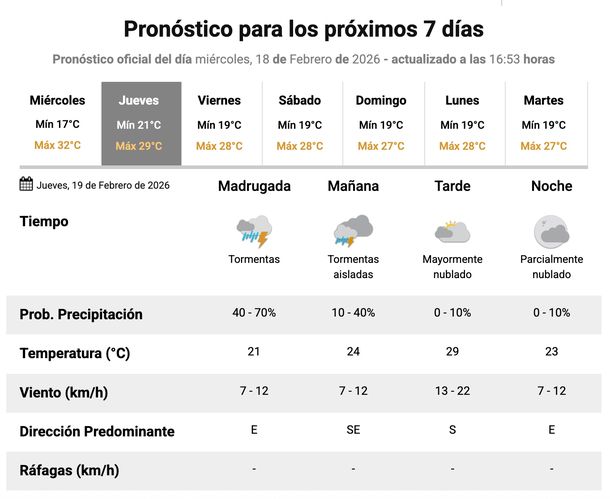Switch to the Viernes forecast tab
610x499 pixels.
pyautogui.click(x=219, y=123)
